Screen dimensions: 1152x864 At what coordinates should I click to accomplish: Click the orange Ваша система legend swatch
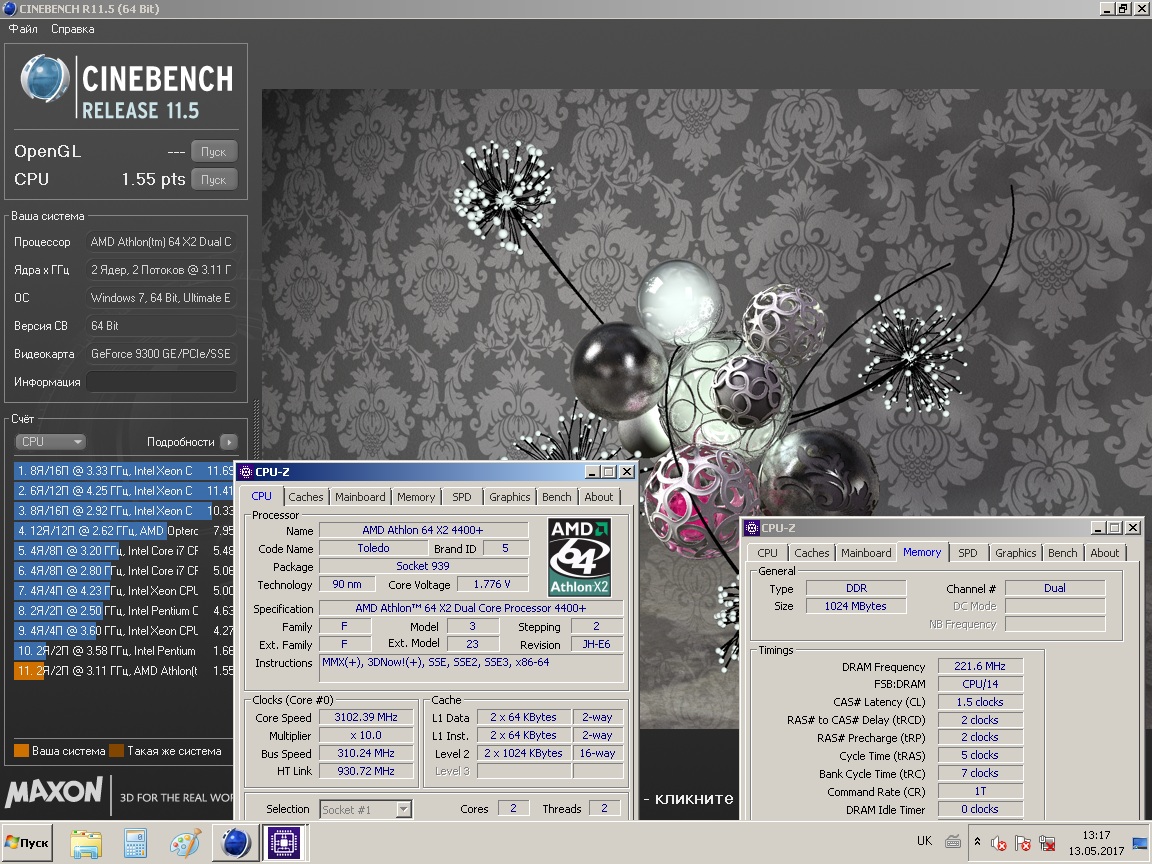(21, 751)
